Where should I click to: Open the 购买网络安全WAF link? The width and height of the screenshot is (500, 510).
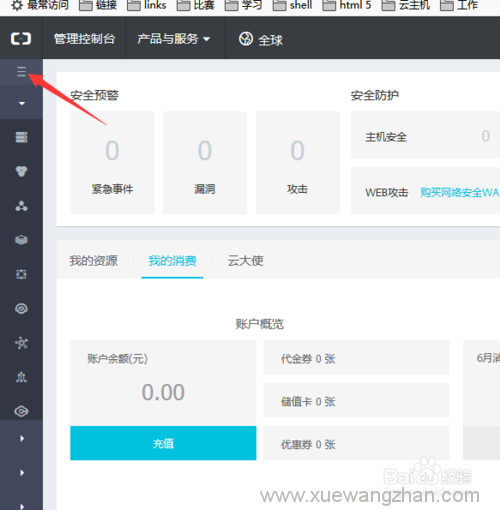pyautogui.click(x=459, y=192)
